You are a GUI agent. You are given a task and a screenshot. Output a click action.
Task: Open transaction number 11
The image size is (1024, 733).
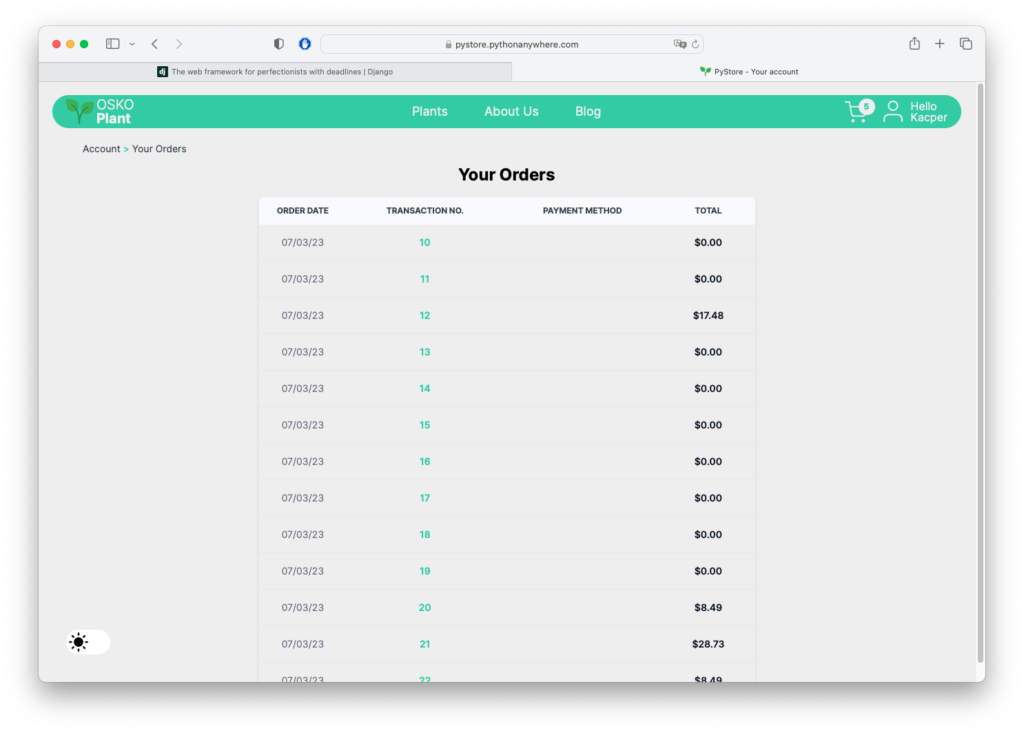click(x=424, y=279)
